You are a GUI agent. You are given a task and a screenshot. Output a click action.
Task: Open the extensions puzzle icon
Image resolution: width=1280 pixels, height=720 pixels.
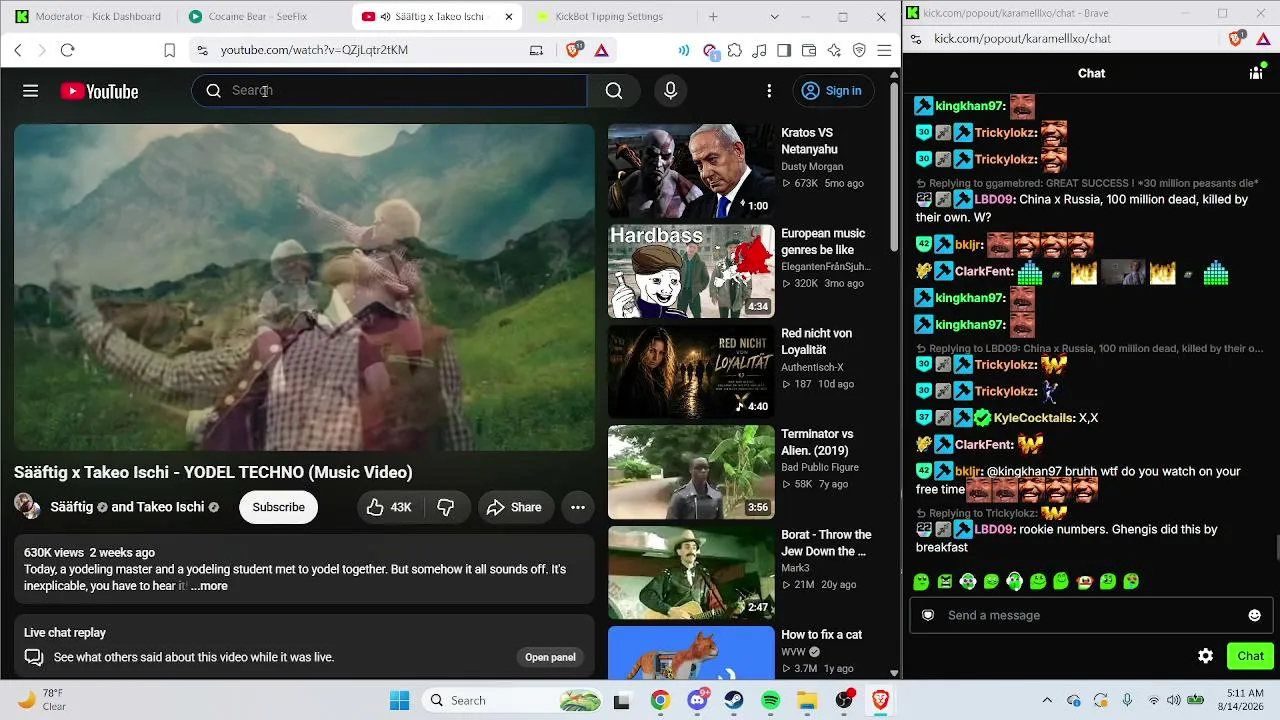735,50
